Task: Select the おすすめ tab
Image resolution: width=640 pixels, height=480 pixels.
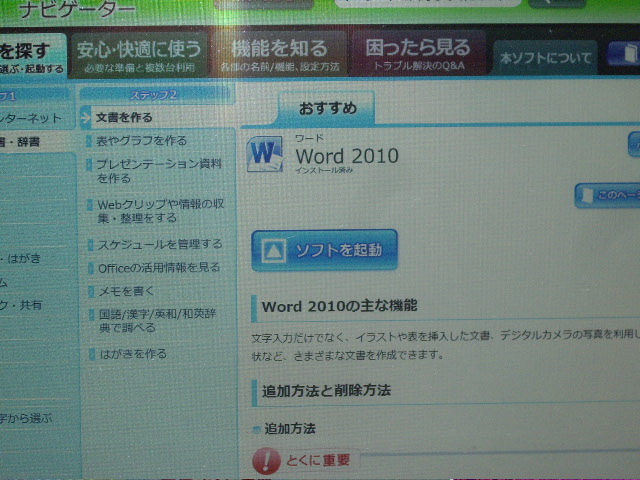Action: (x=327, y=108)
